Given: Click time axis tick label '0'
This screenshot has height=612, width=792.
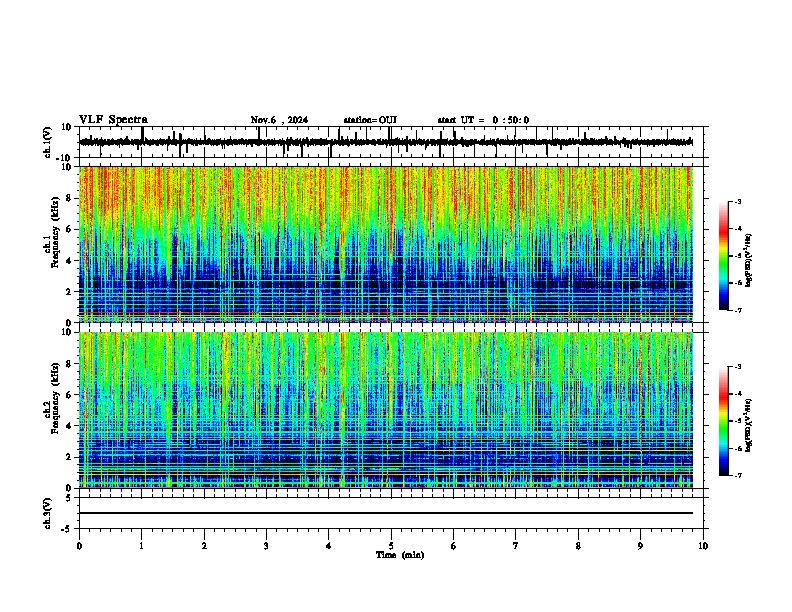Looking at the screenshot, I should pos(79,546).
